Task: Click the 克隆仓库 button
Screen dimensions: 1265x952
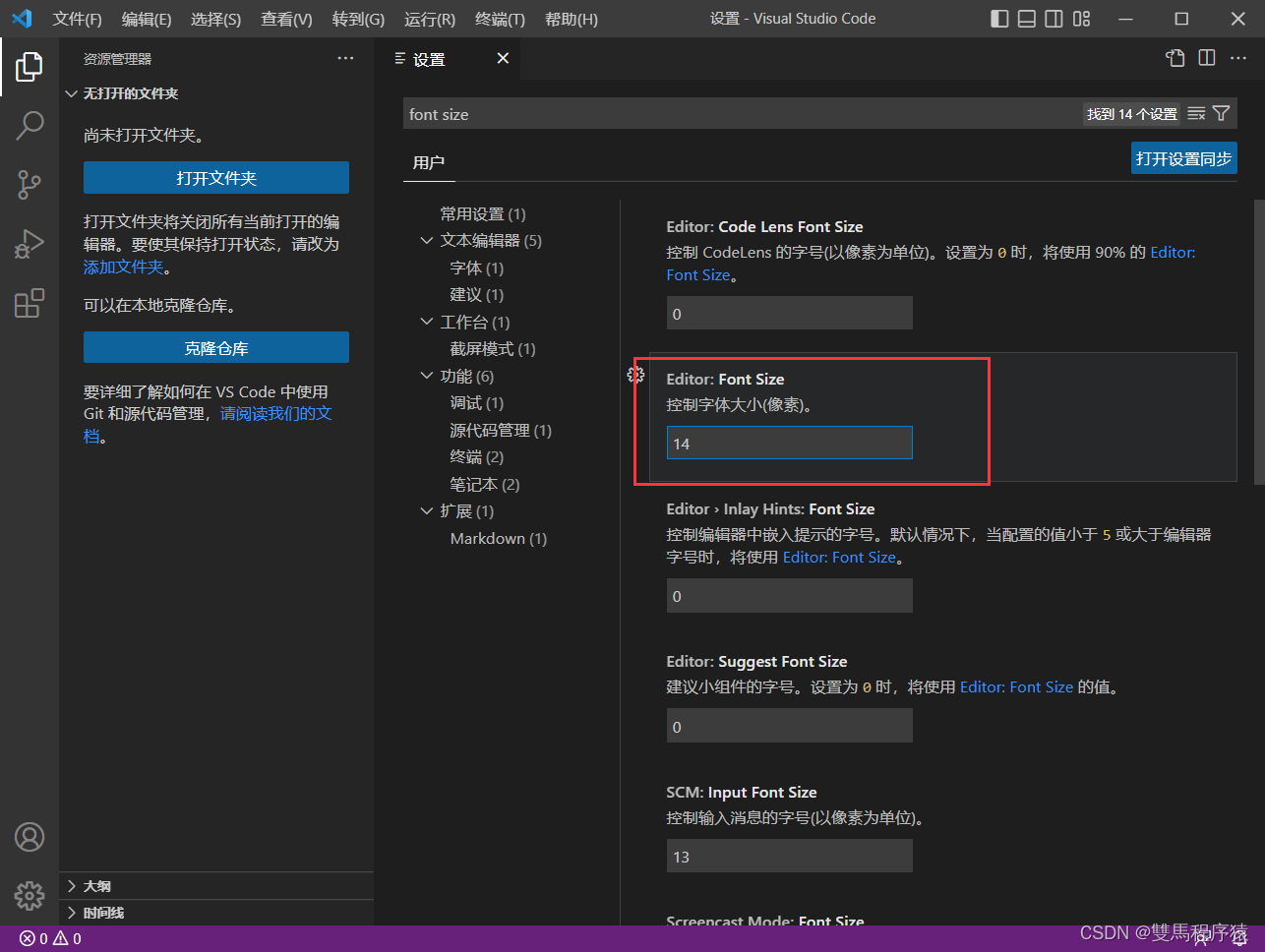Action: pos(216,348)
